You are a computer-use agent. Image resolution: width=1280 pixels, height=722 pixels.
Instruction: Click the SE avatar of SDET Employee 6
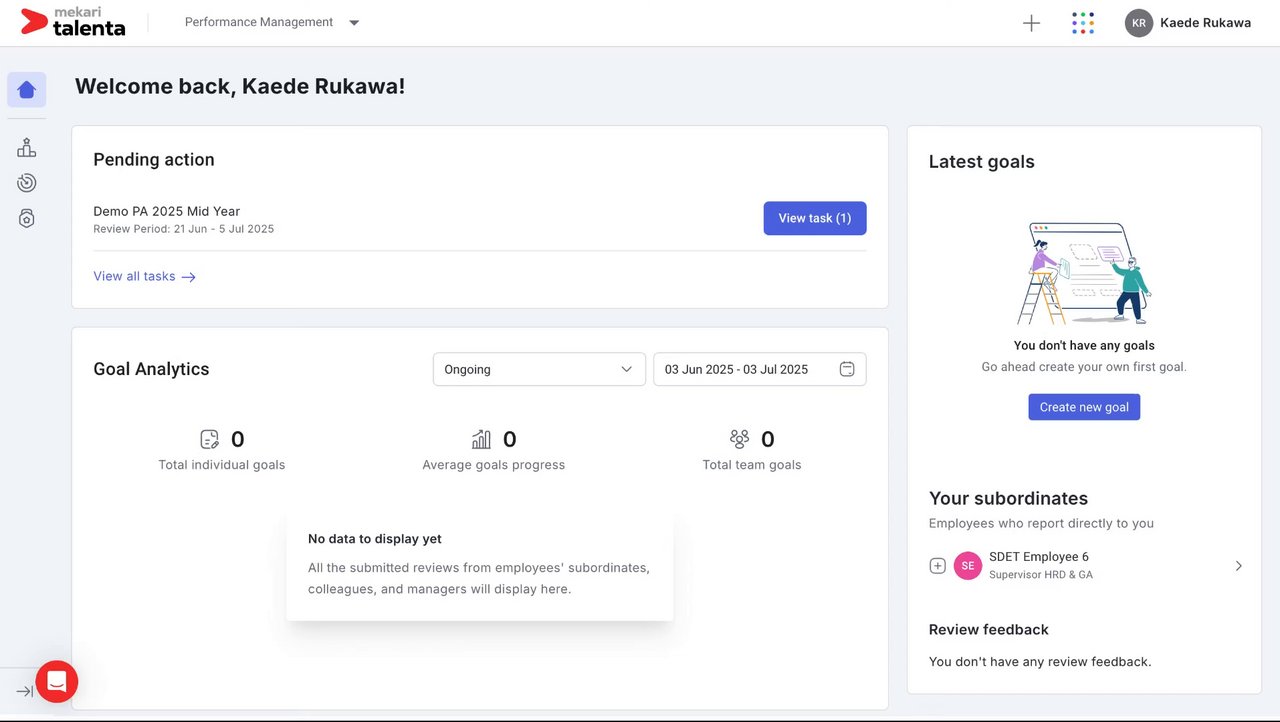click(968, 566)
